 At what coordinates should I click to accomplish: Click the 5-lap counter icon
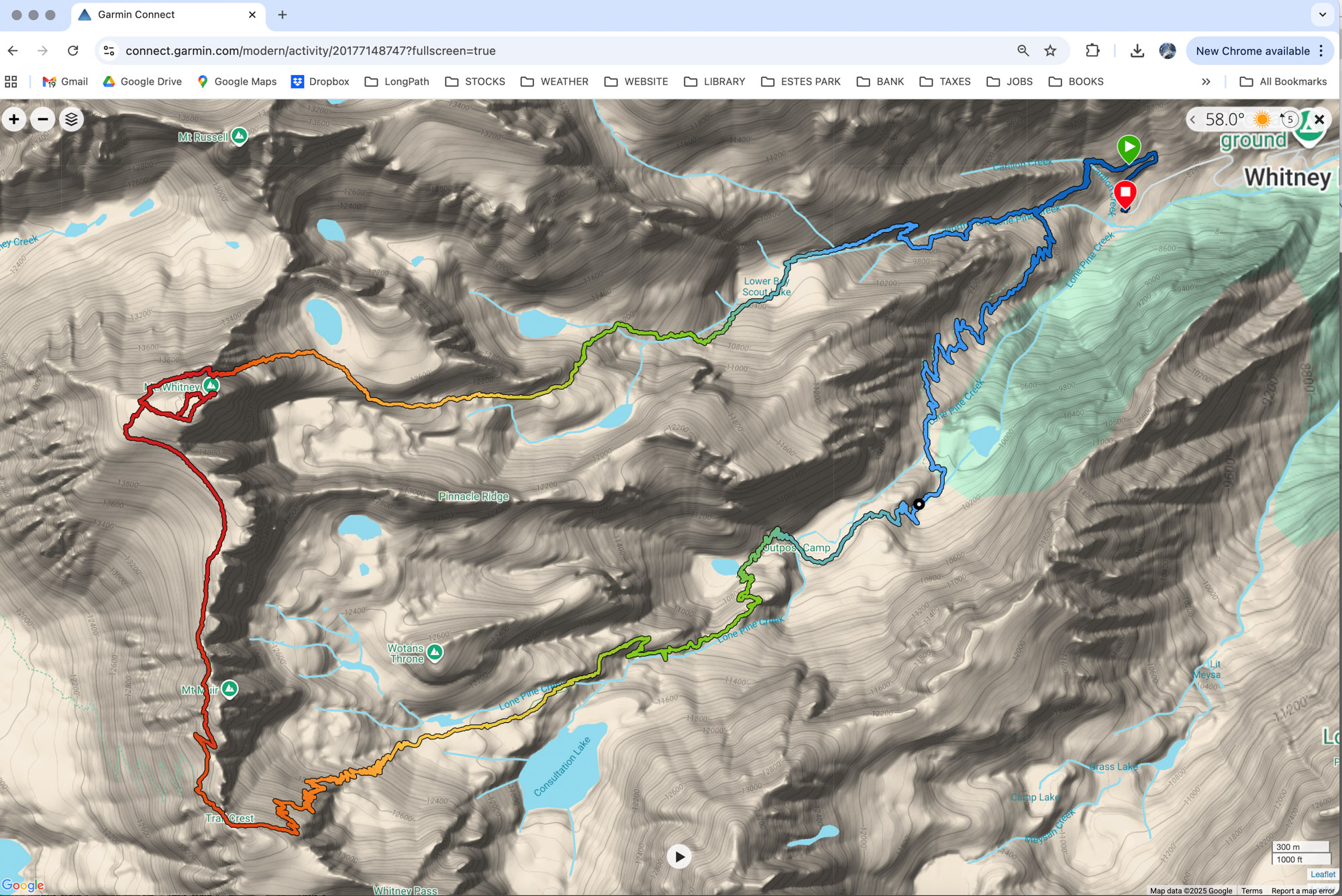(1289, 119)
